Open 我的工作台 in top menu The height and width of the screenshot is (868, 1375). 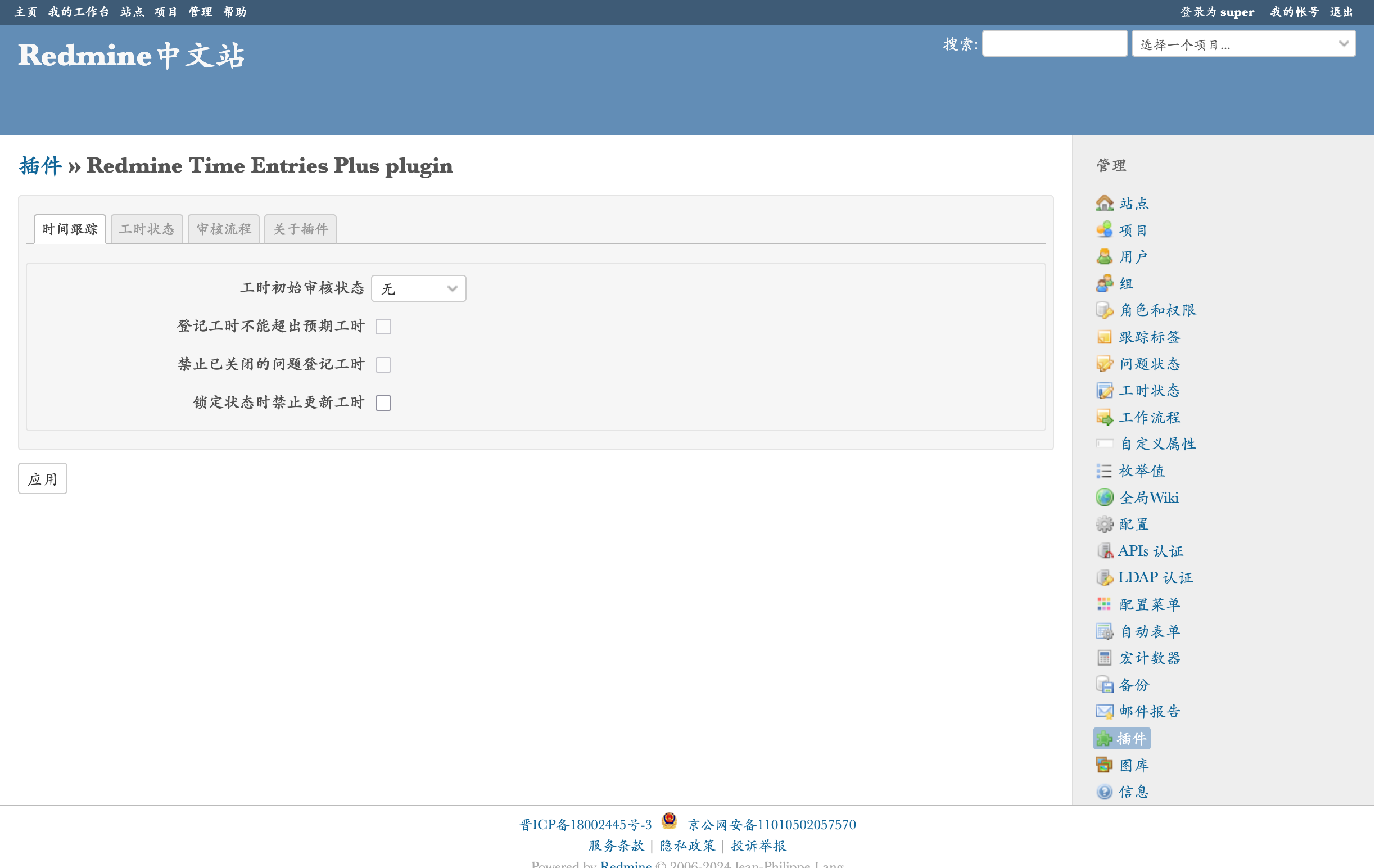[79, 12]
